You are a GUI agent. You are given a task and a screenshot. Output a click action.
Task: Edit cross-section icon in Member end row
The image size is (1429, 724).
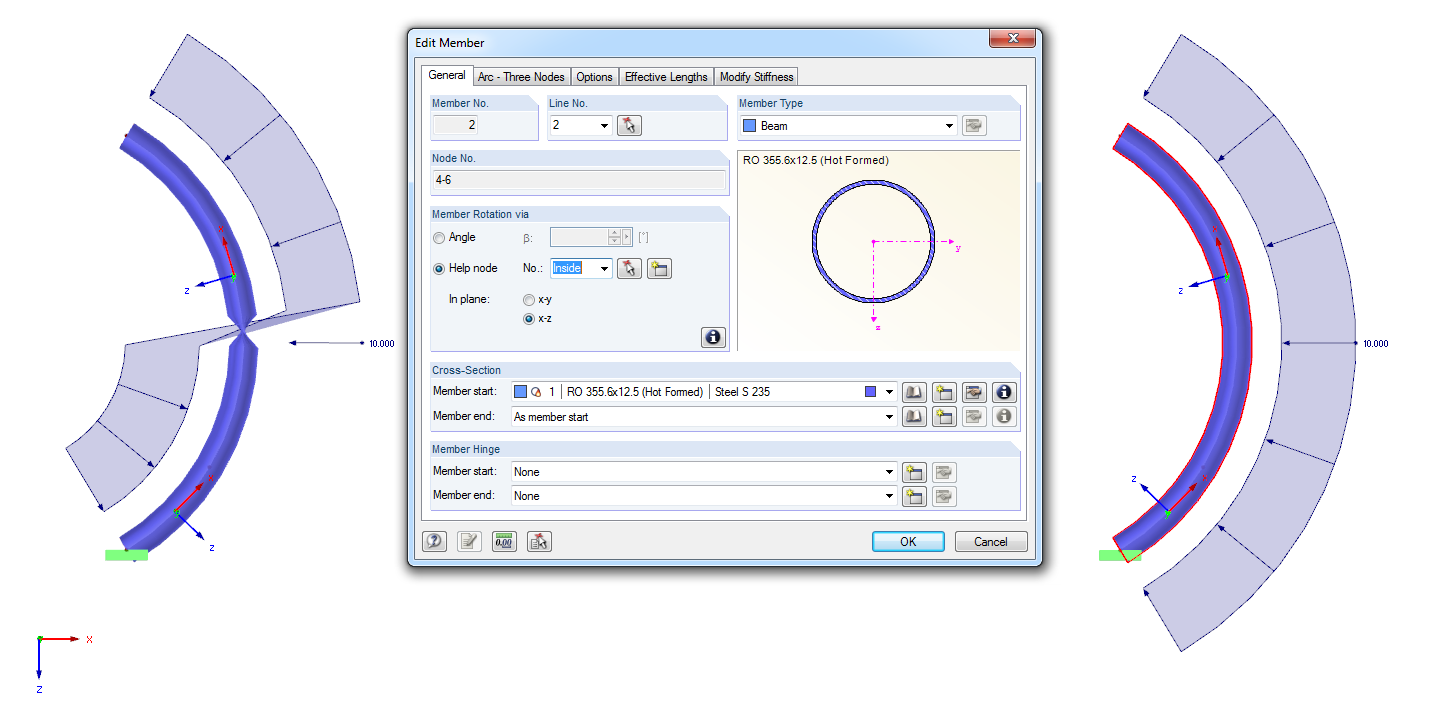click(x=974, y=417)
